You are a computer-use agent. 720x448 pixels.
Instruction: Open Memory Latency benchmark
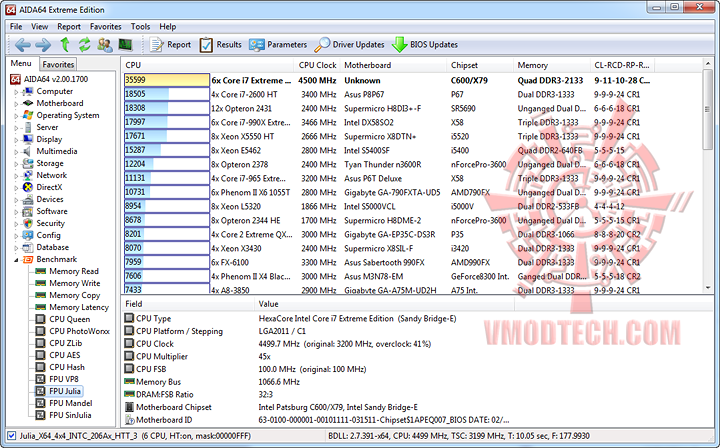79,307
